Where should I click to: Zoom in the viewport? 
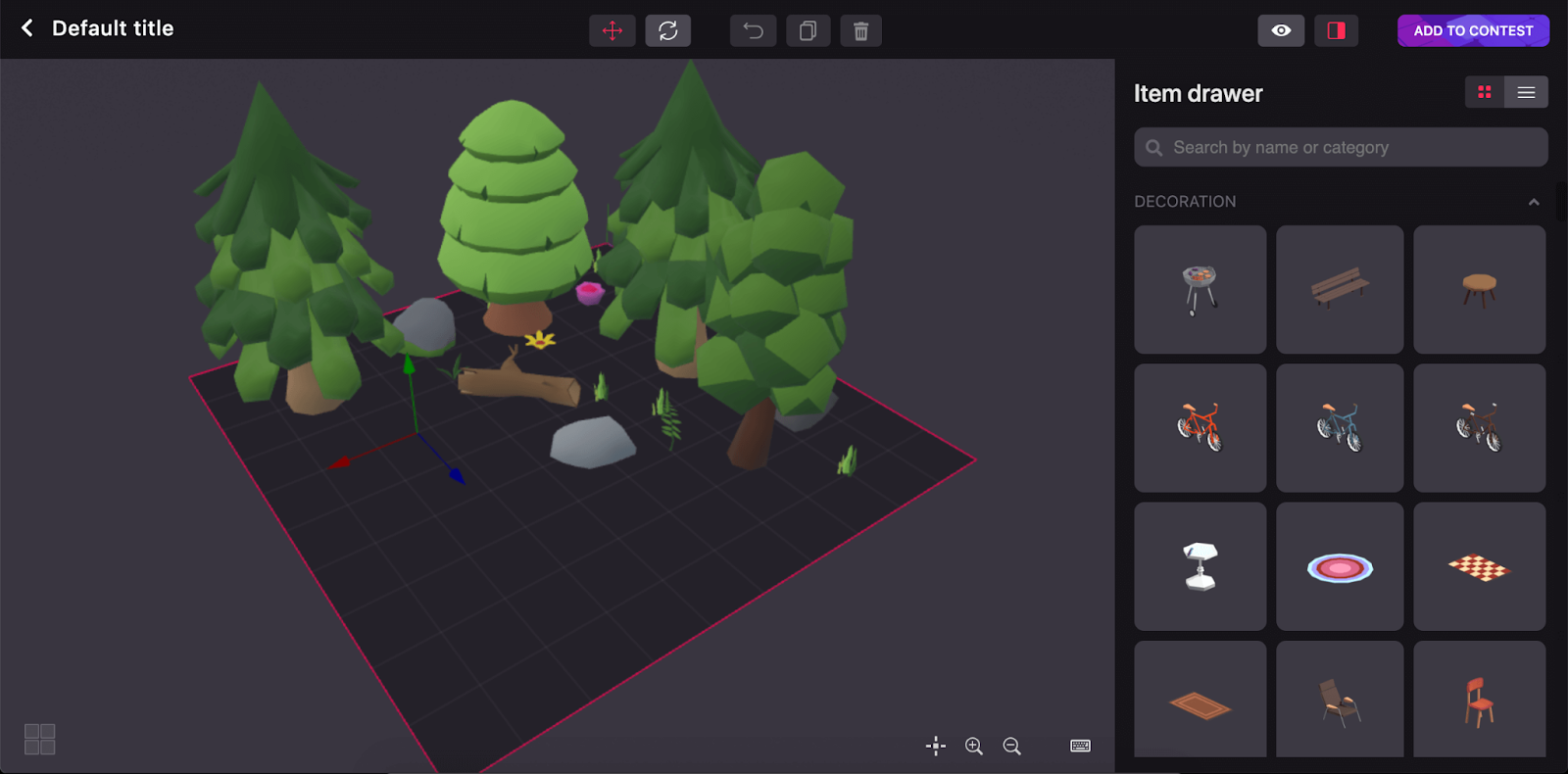point(974,747)
